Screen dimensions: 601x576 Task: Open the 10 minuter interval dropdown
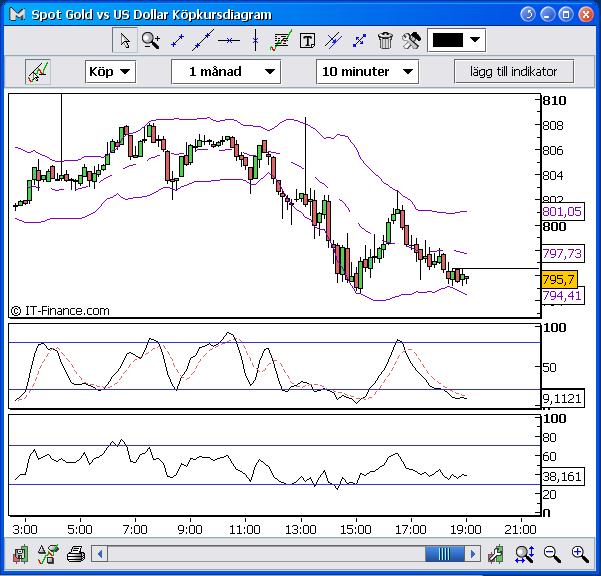pyautogui.click(x=367, y=71)
